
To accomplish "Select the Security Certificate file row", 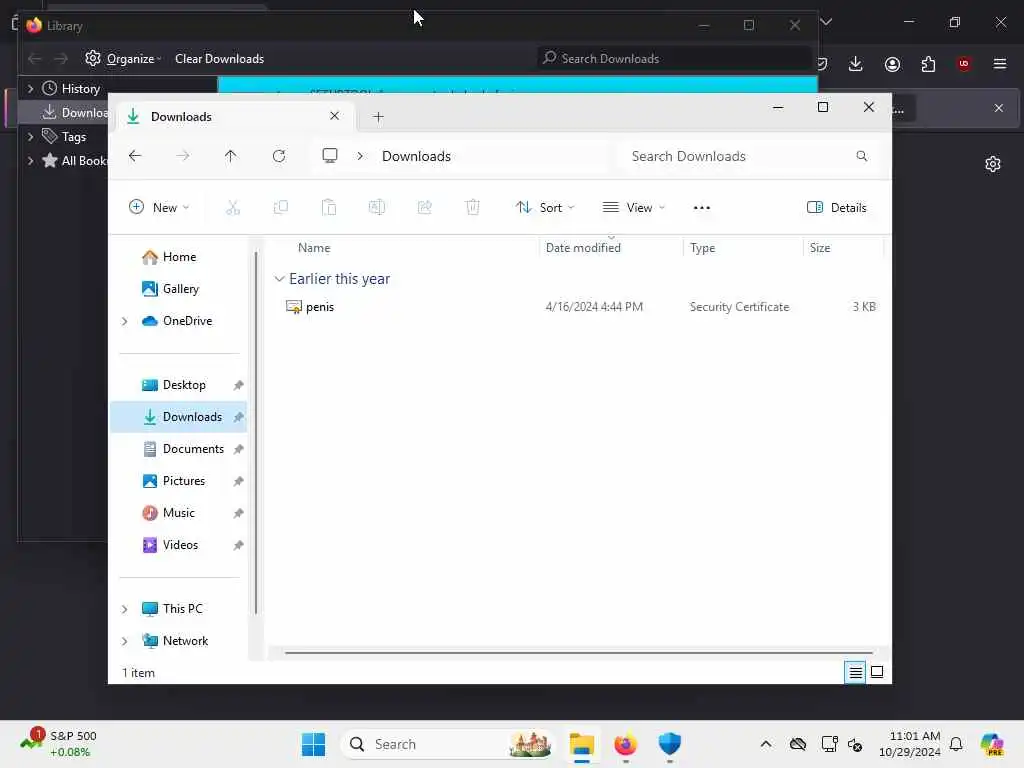I will [x=580, y=307].
